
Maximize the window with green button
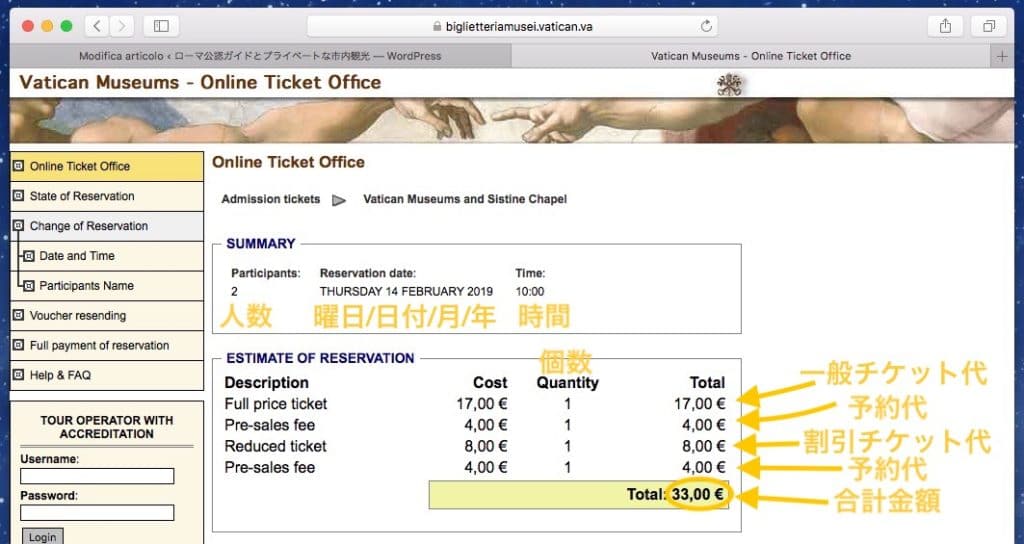(x=66, y=26)
